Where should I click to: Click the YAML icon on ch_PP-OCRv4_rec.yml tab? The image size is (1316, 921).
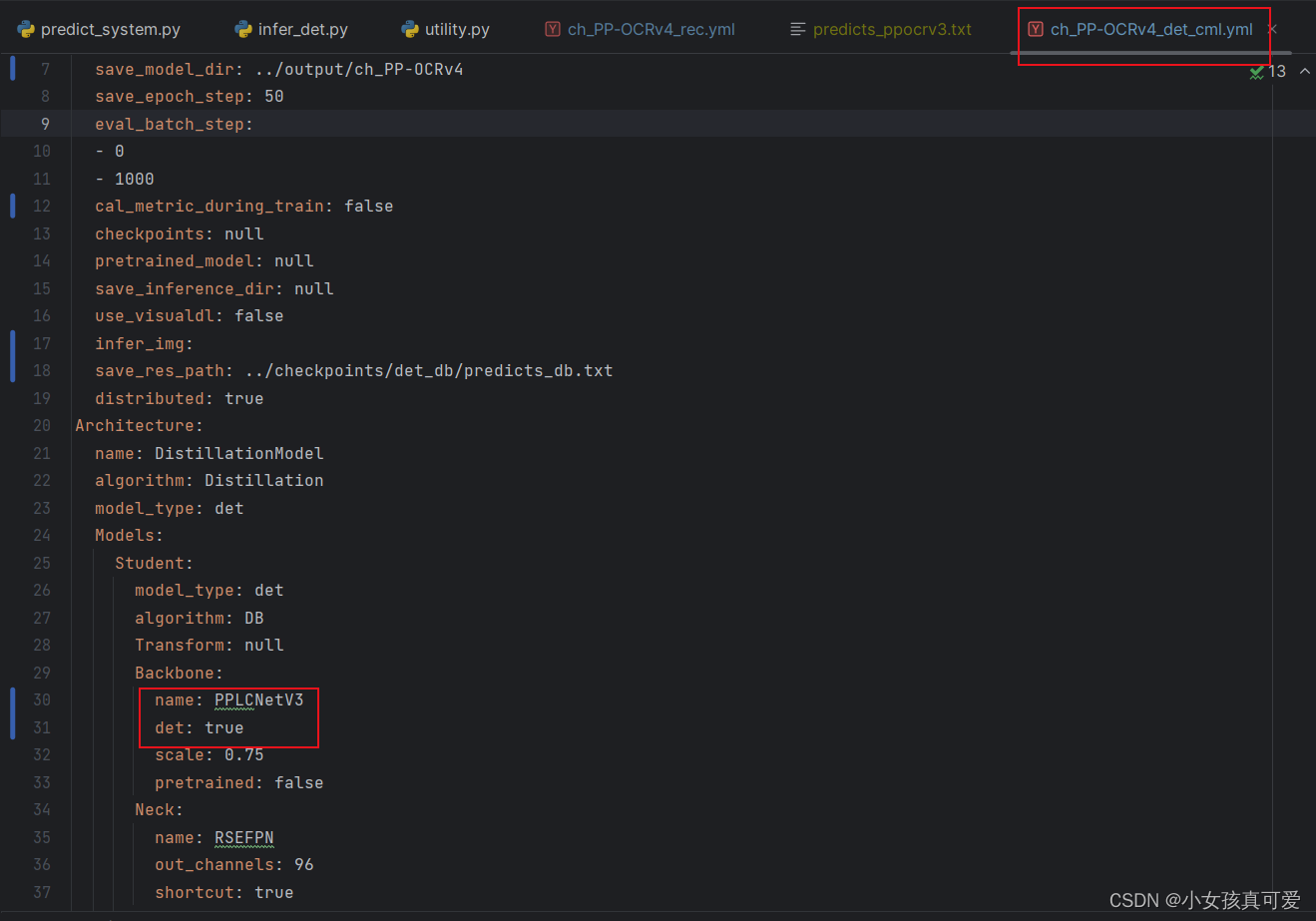552,29
